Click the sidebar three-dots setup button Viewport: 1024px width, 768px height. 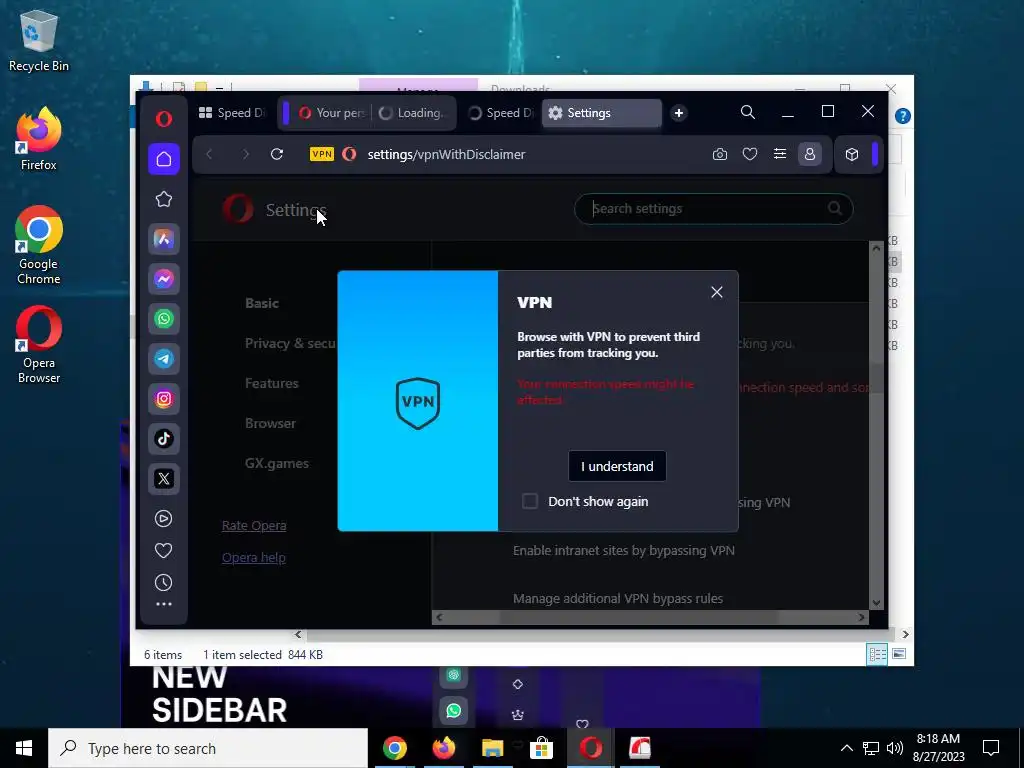pos(163,604)
